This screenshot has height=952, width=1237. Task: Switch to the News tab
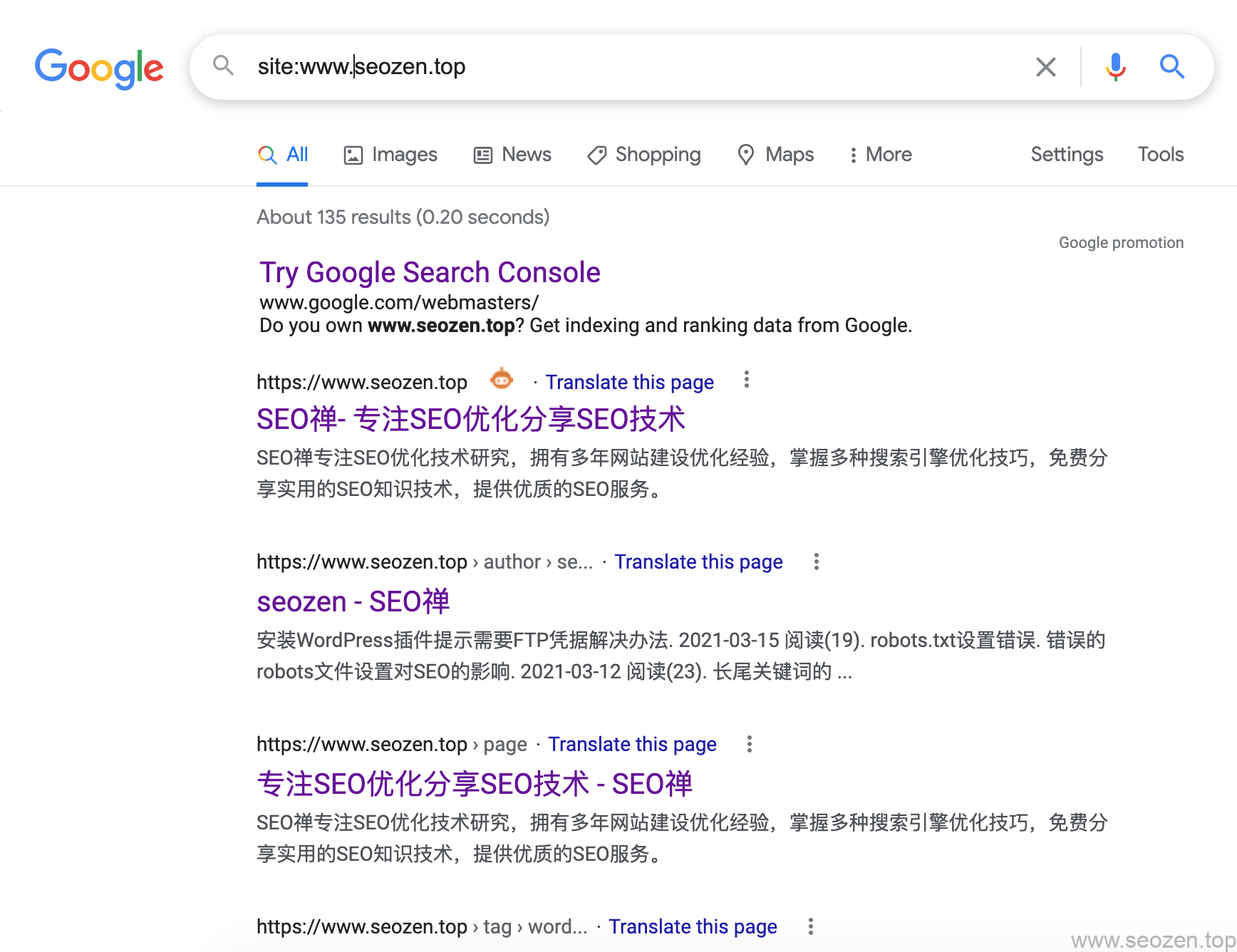coord(512,154)
